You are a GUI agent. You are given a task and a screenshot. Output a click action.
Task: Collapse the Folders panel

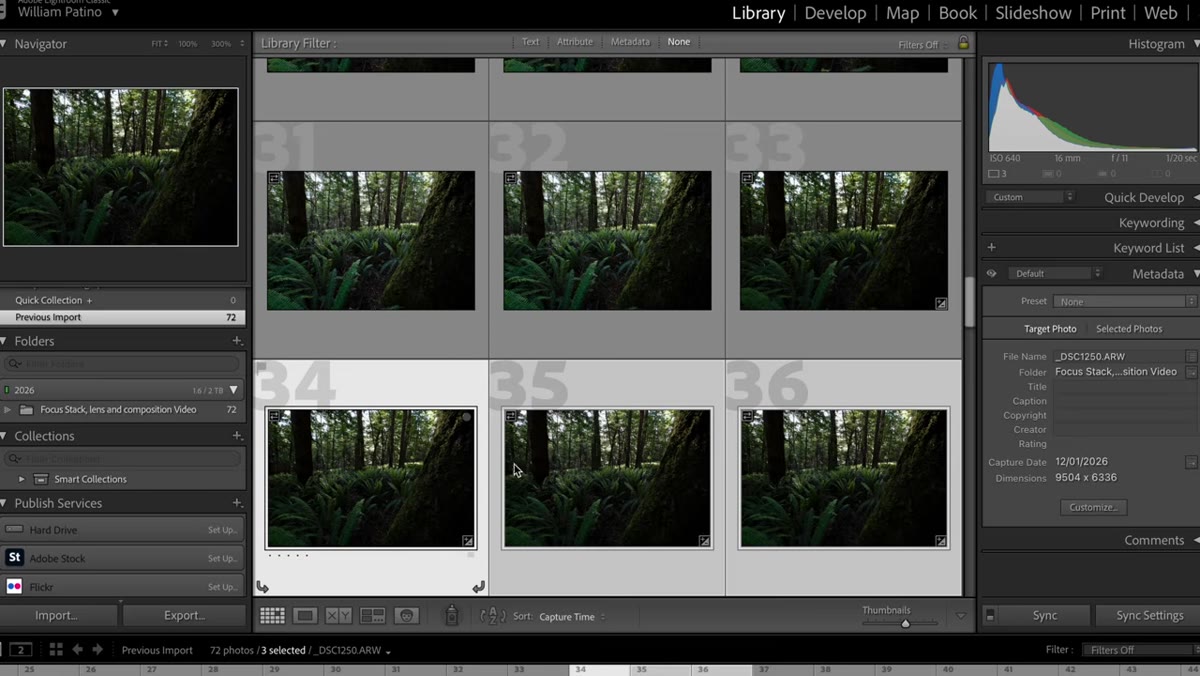[x=4, y=341]
